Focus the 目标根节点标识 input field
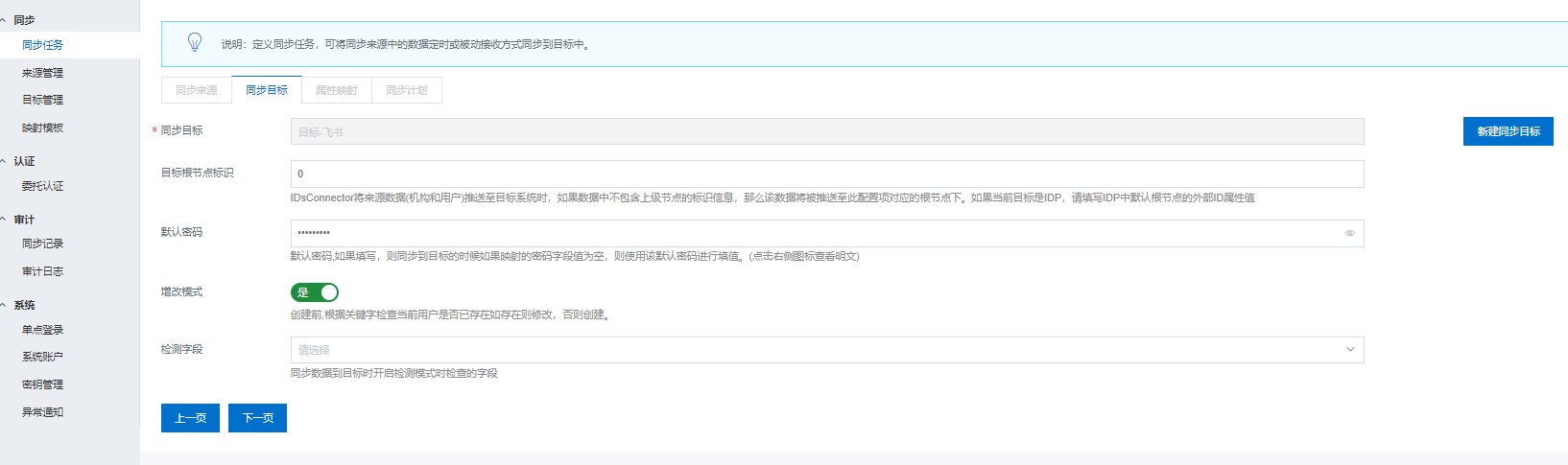Viewport: 1568px width, 465px height. tap(826, 174)
